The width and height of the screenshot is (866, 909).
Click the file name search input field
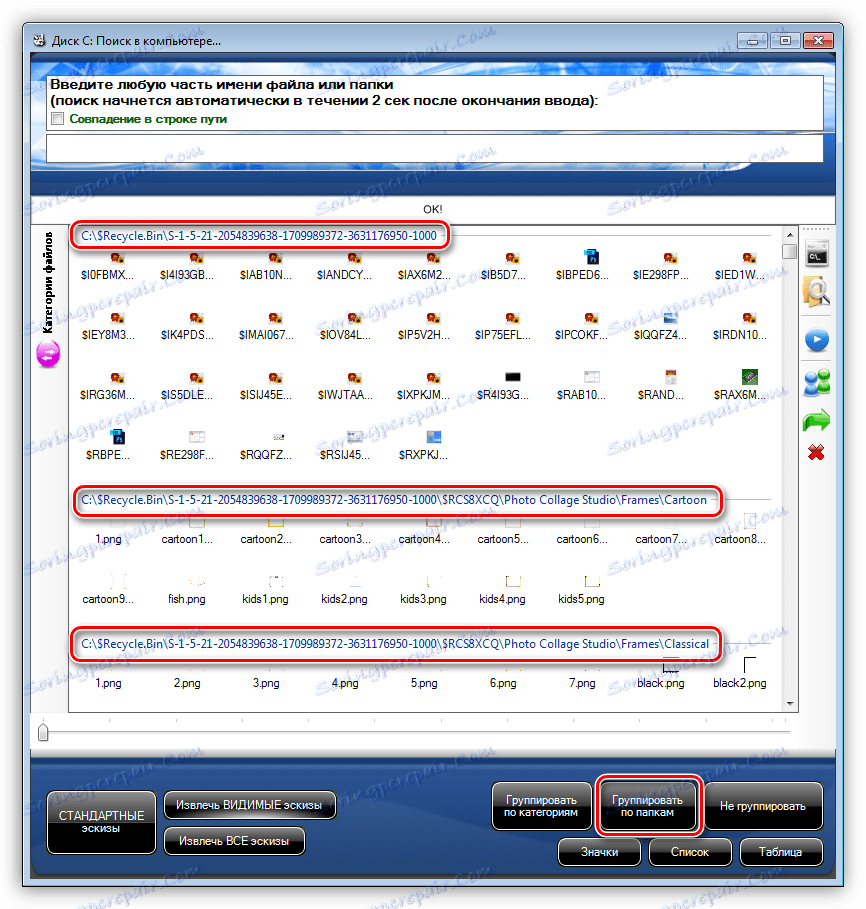tap(434, 148)
